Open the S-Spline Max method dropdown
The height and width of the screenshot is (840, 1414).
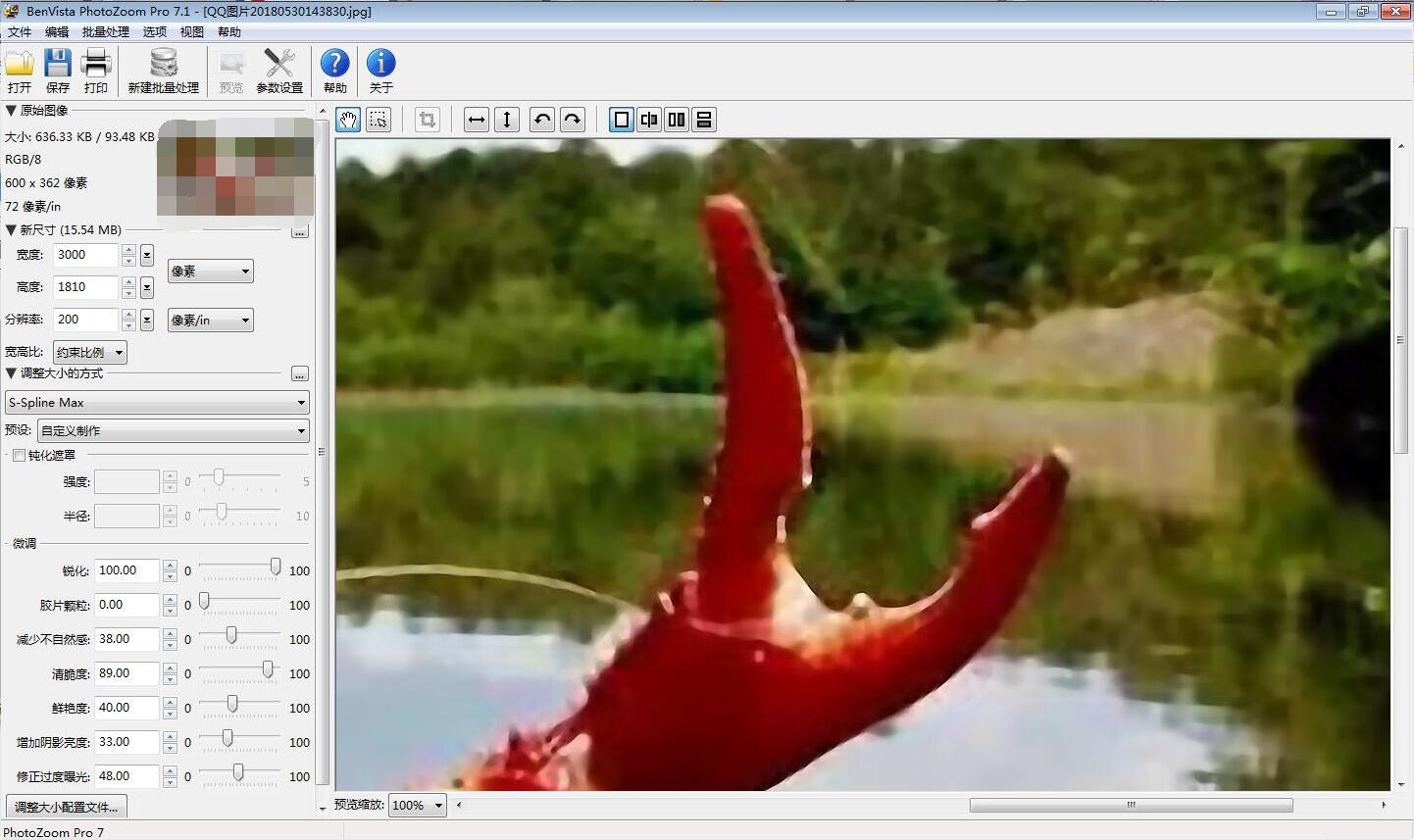pyautogui.click(x=157, y=403)
